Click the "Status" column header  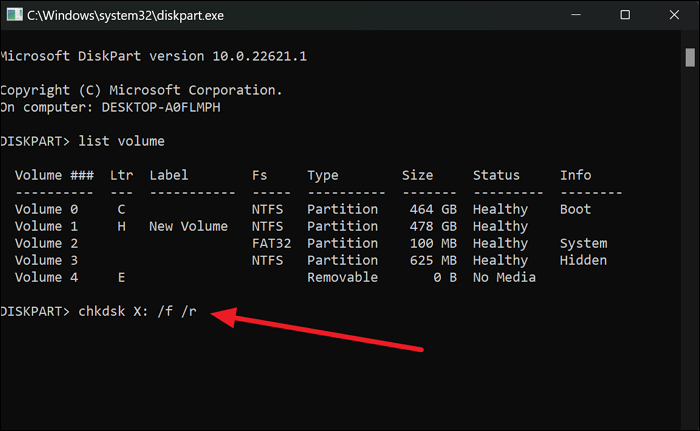[x=498, y=176]
